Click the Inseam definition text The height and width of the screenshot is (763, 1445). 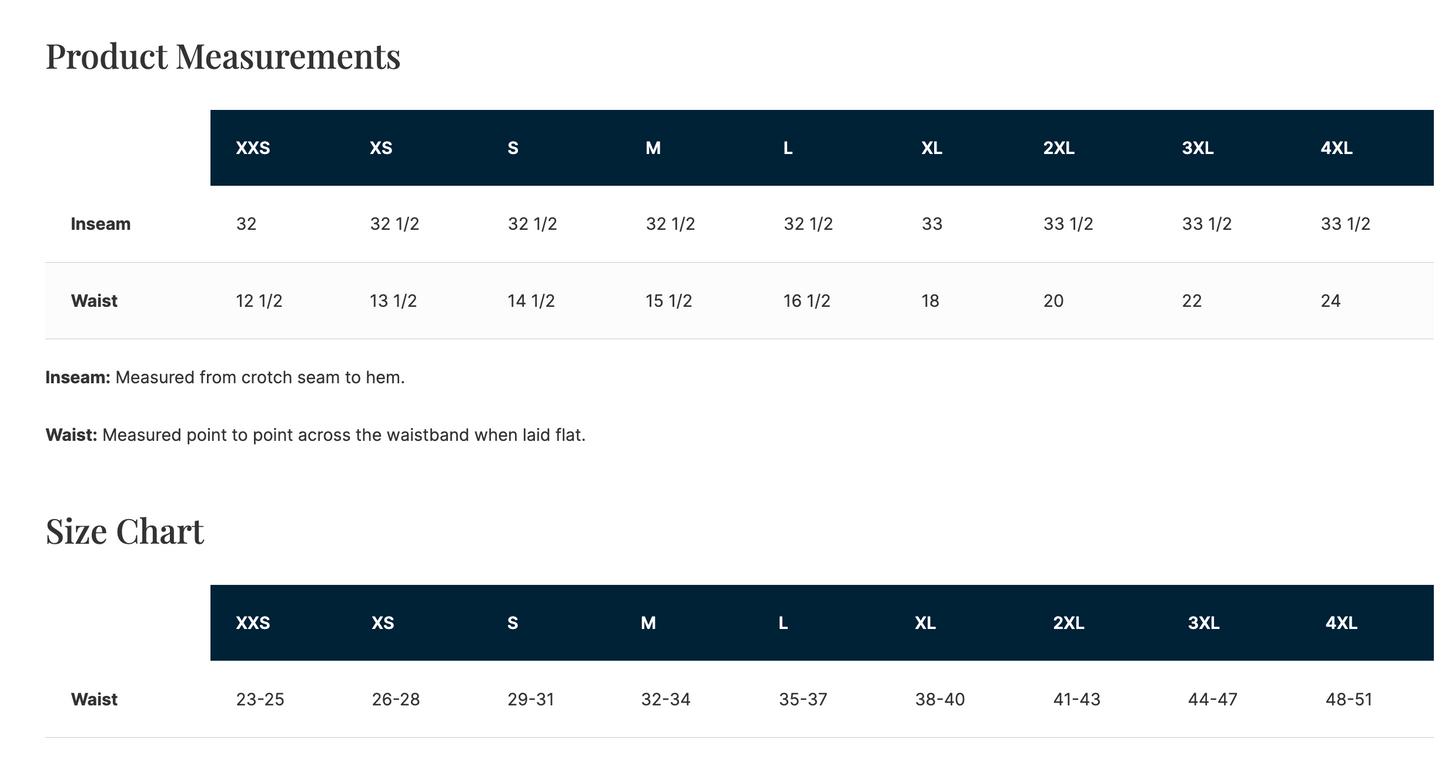tap(225, 378)
